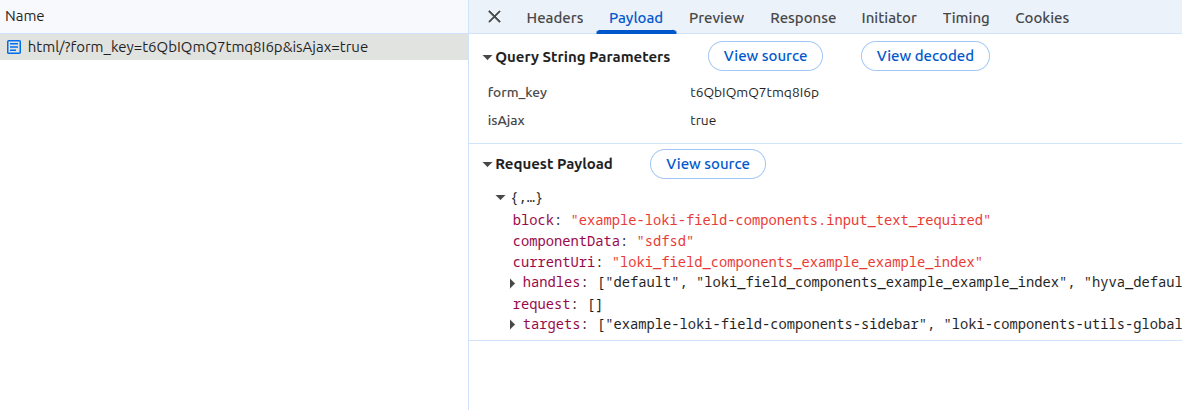Switch to the Preview tab
1182x410 pixels.
click(x=716, y=18)
